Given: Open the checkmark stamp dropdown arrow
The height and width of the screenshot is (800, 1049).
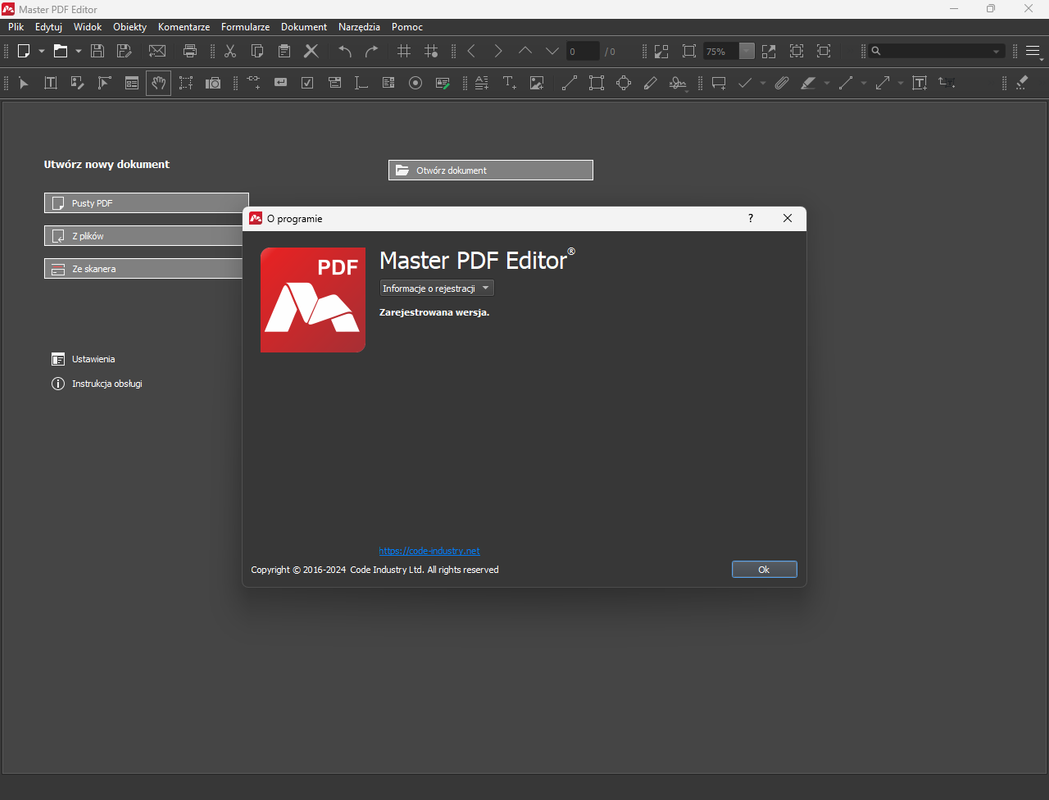Looking at the screenshot, I should click(763, 83).
